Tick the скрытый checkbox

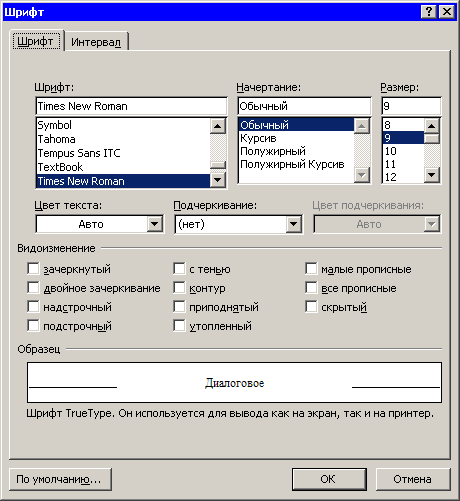click(311, 307)
